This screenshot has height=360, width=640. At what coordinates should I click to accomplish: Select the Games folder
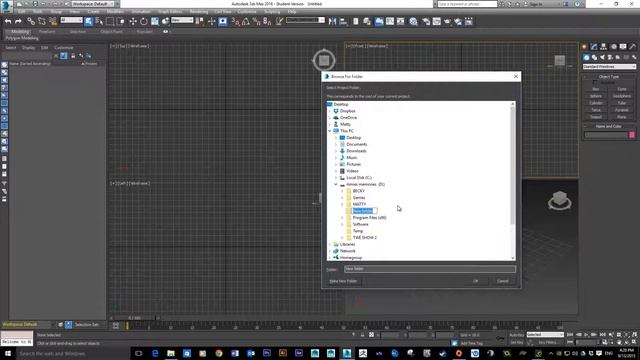(359, 198)
